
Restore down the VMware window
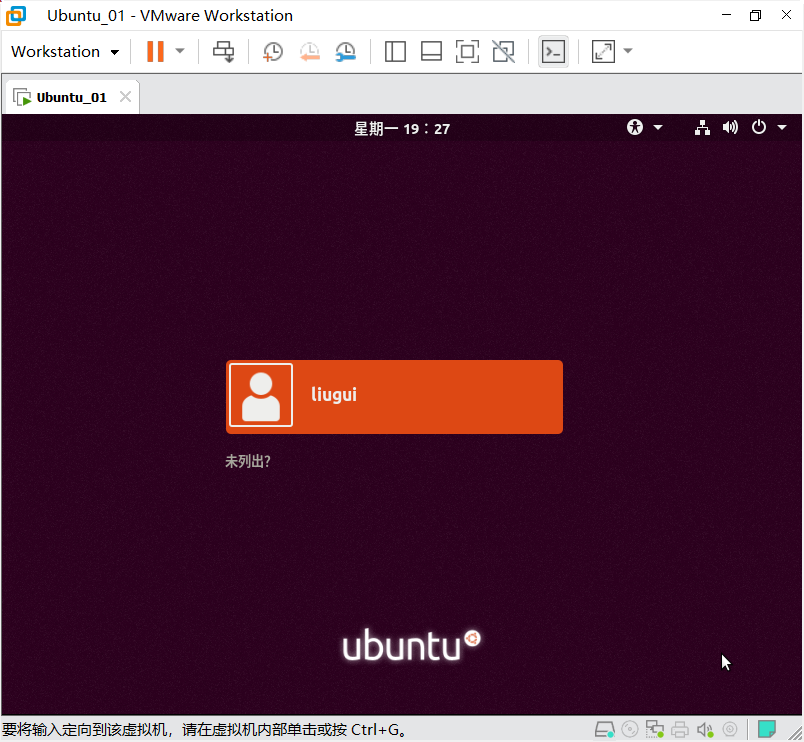(x=755, y=15)
